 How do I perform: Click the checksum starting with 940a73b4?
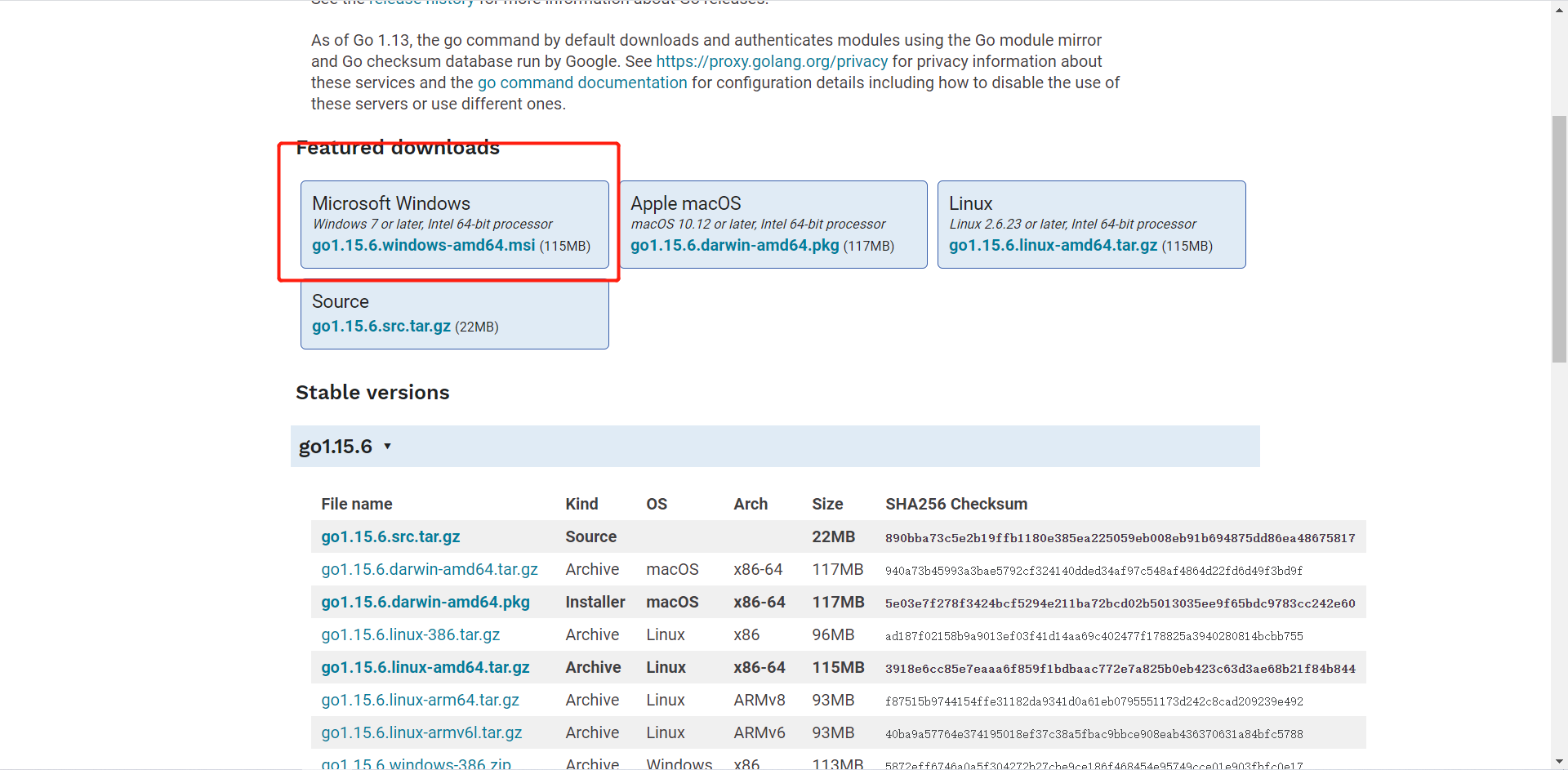(1094, 571)
